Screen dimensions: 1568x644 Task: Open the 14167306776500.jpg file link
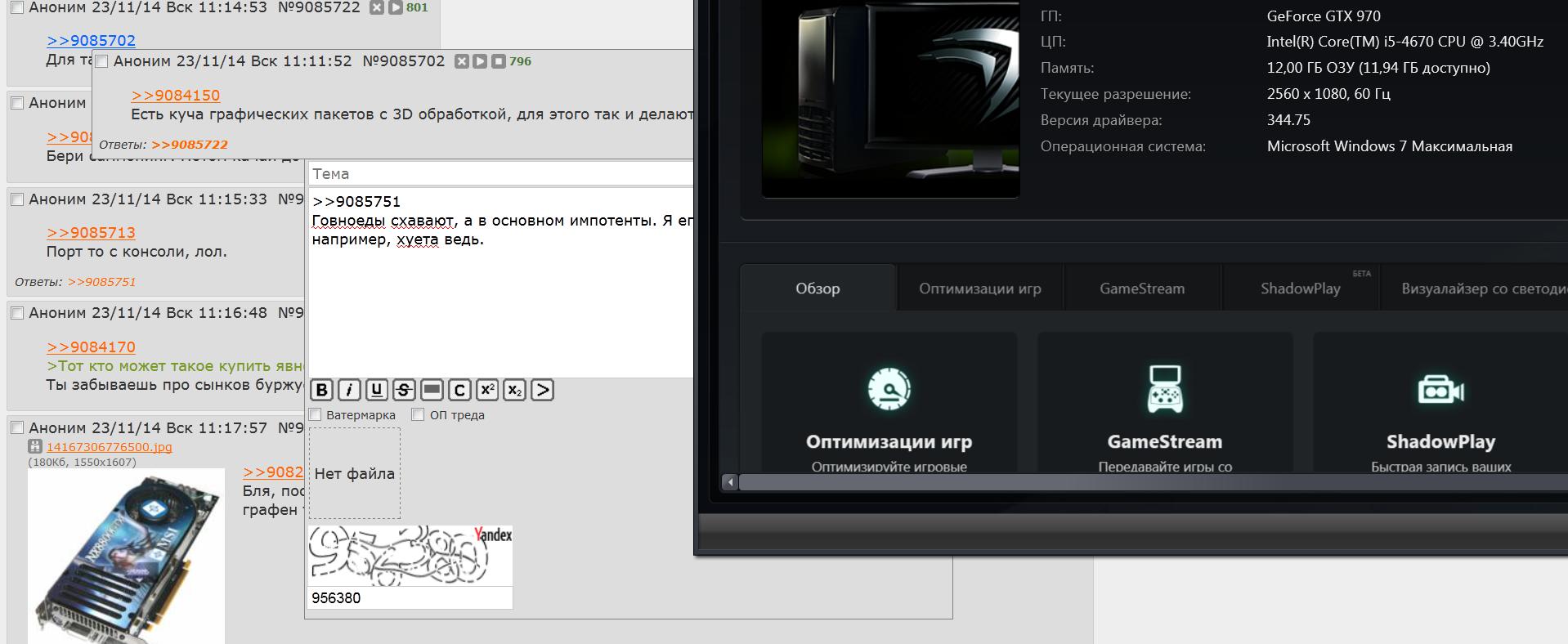pos(110,447)
